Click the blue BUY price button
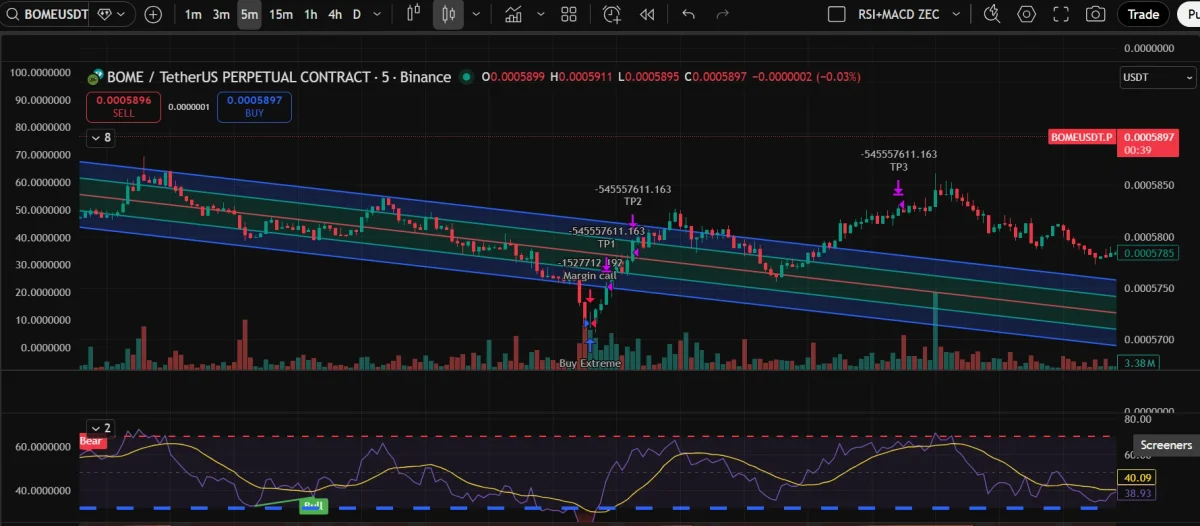This screenshot has height=526, width=1200. pyautogui.click(x=254, y=107)
